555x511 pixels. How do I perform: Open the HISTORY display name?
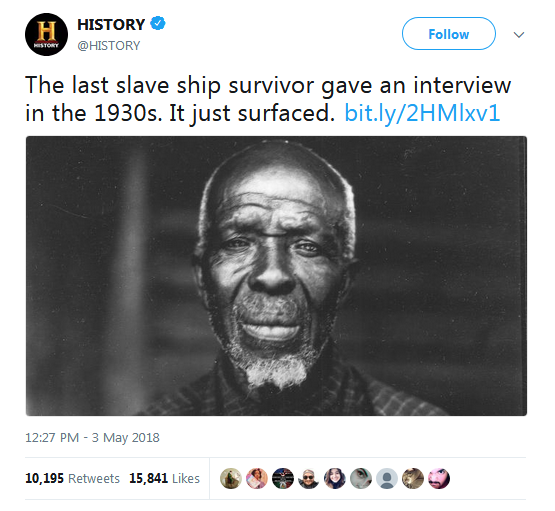[x=111, y=24]
